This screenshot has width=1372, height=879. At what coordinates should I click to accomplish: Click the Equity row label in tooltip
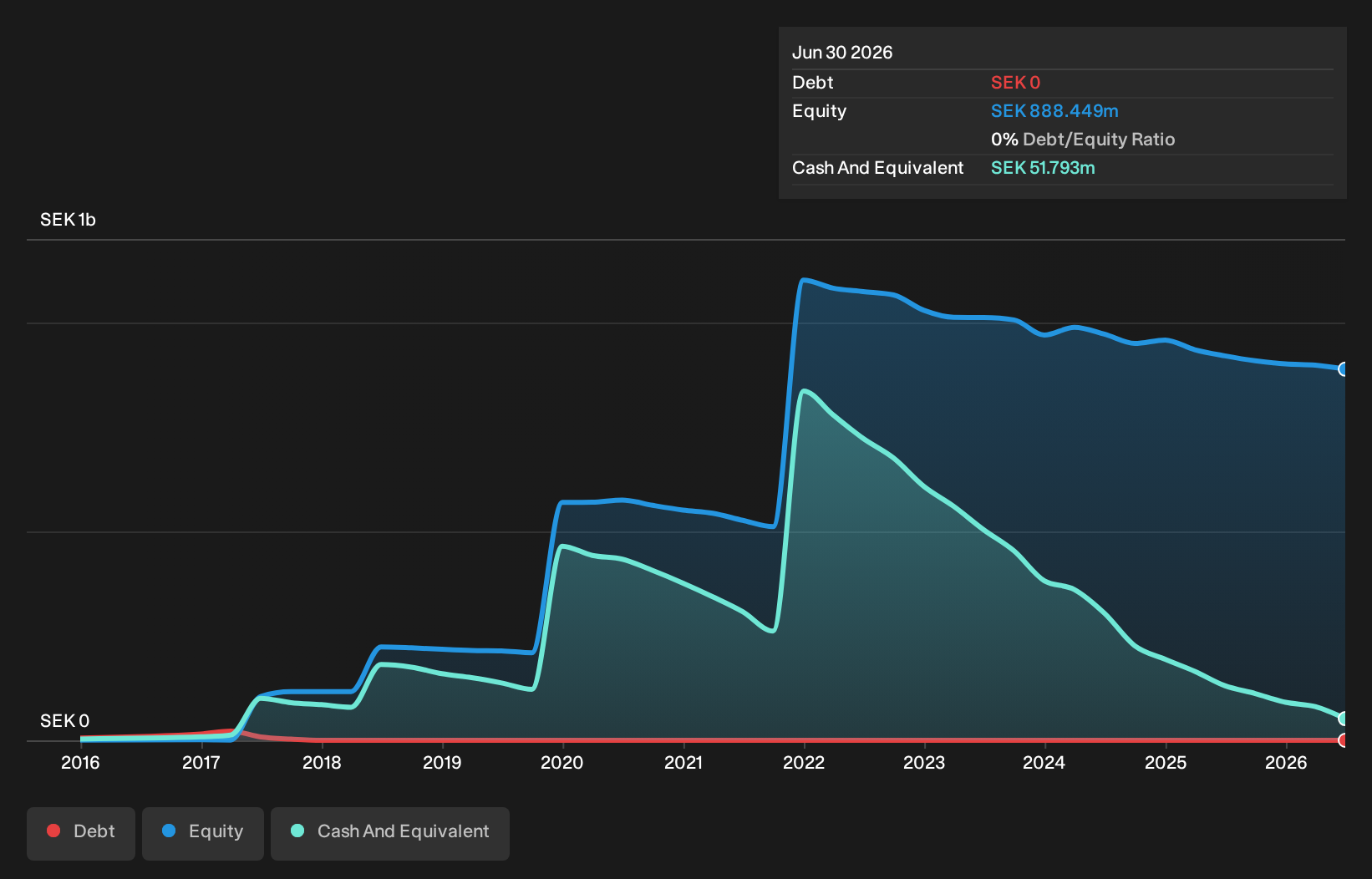point(820,111)
